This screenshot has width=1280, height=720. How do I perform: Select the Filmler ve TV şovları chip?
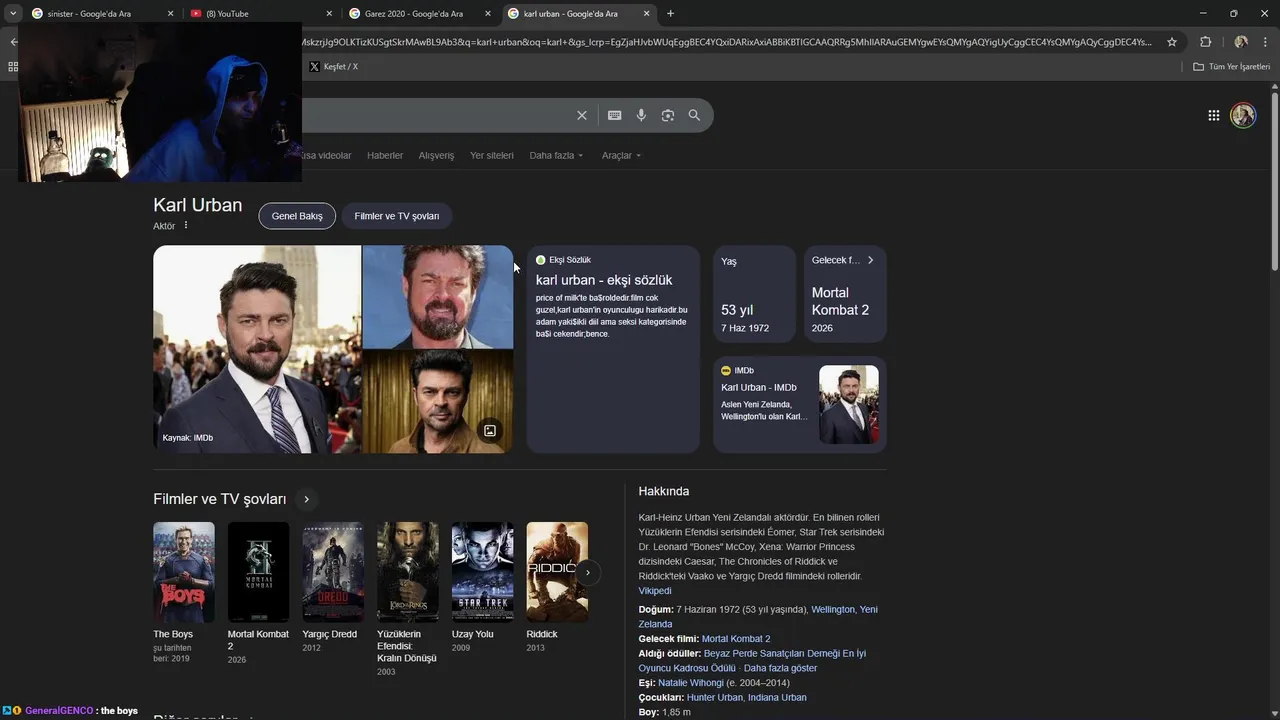[x=397, y=216]
